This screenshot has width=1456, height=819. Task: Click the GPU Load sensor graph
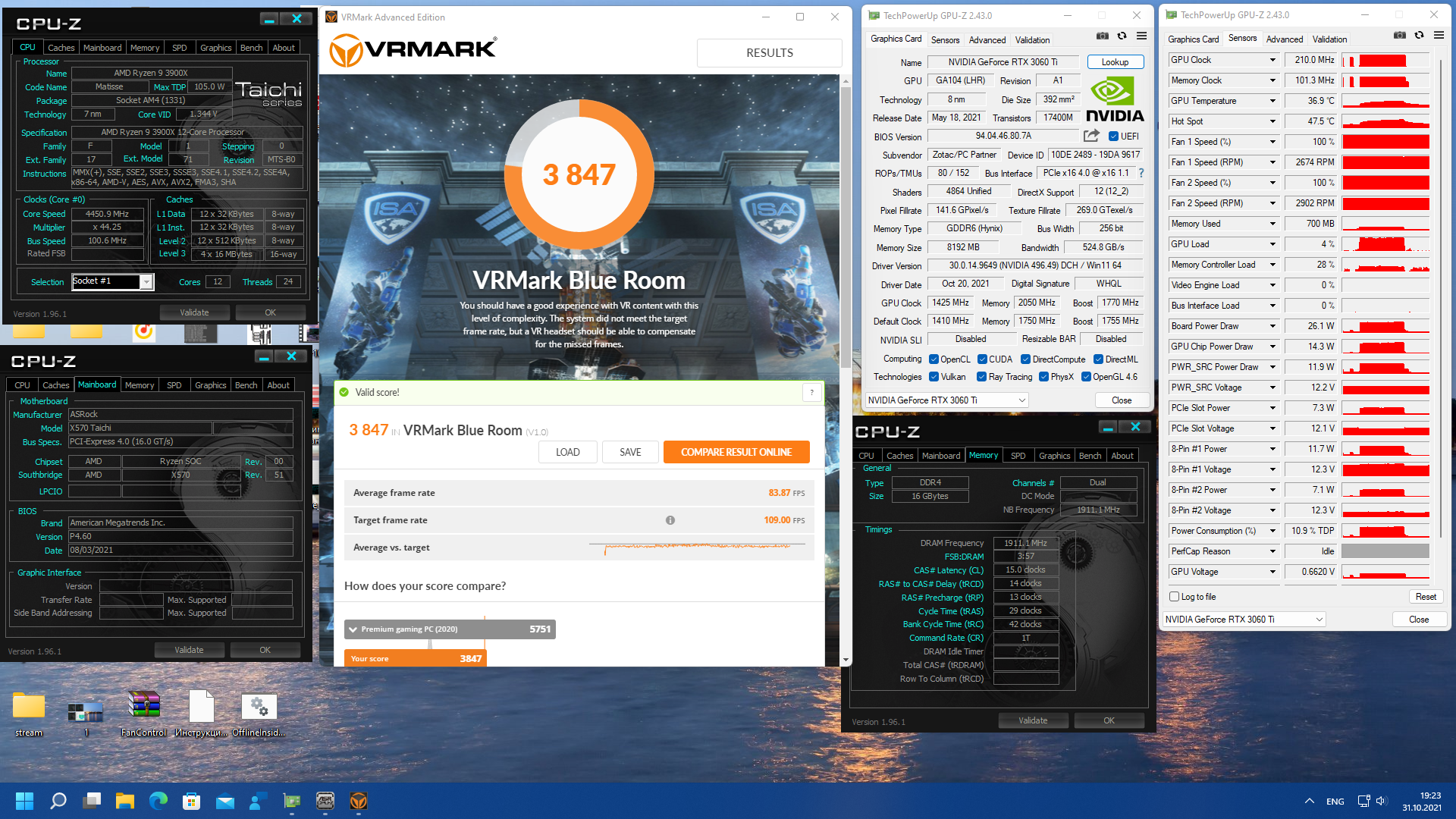pyautogui.click(x=1385, y=244)
